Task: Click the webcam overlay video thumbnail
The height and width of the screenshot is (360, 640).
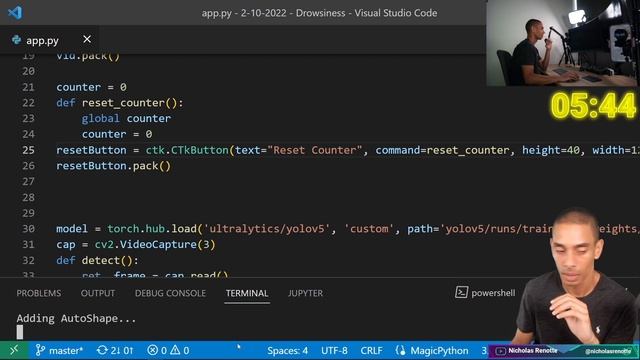Action: tap(562, 42)
